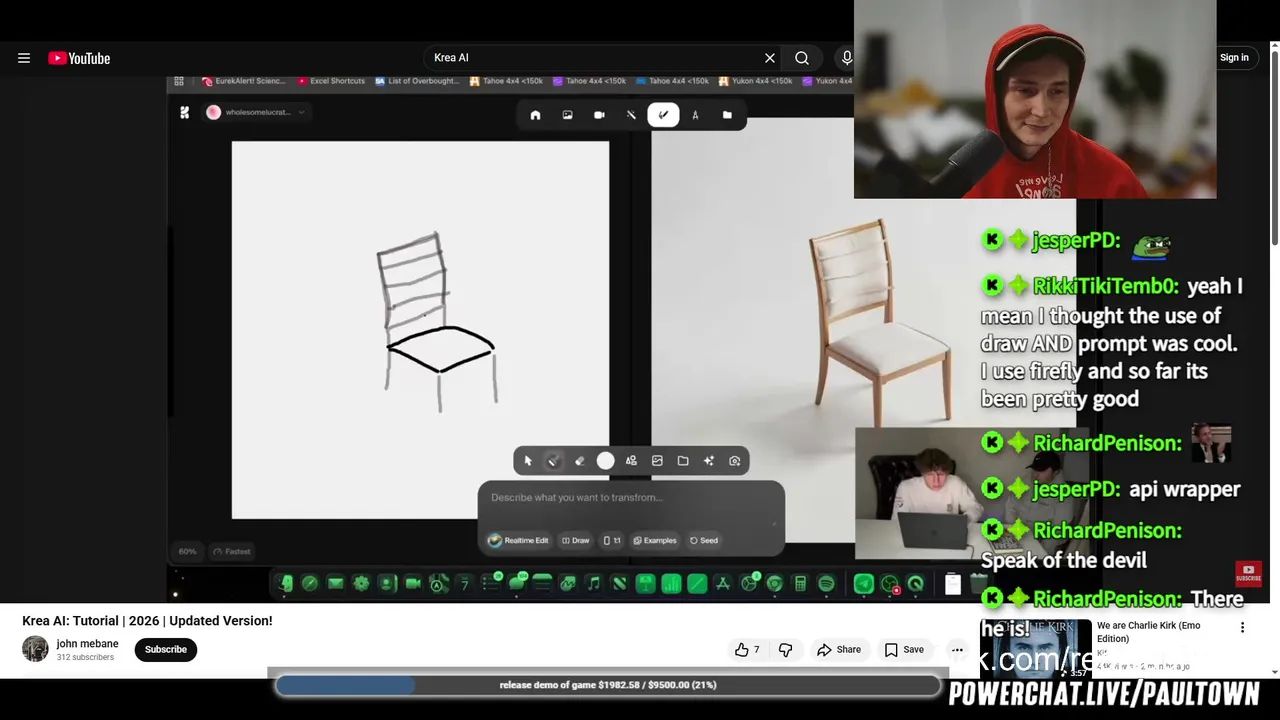Viewport: 1280px width, 720px height.
Task: Open the EurekAlert! Science bookmark
Action: tap(244, 81)
